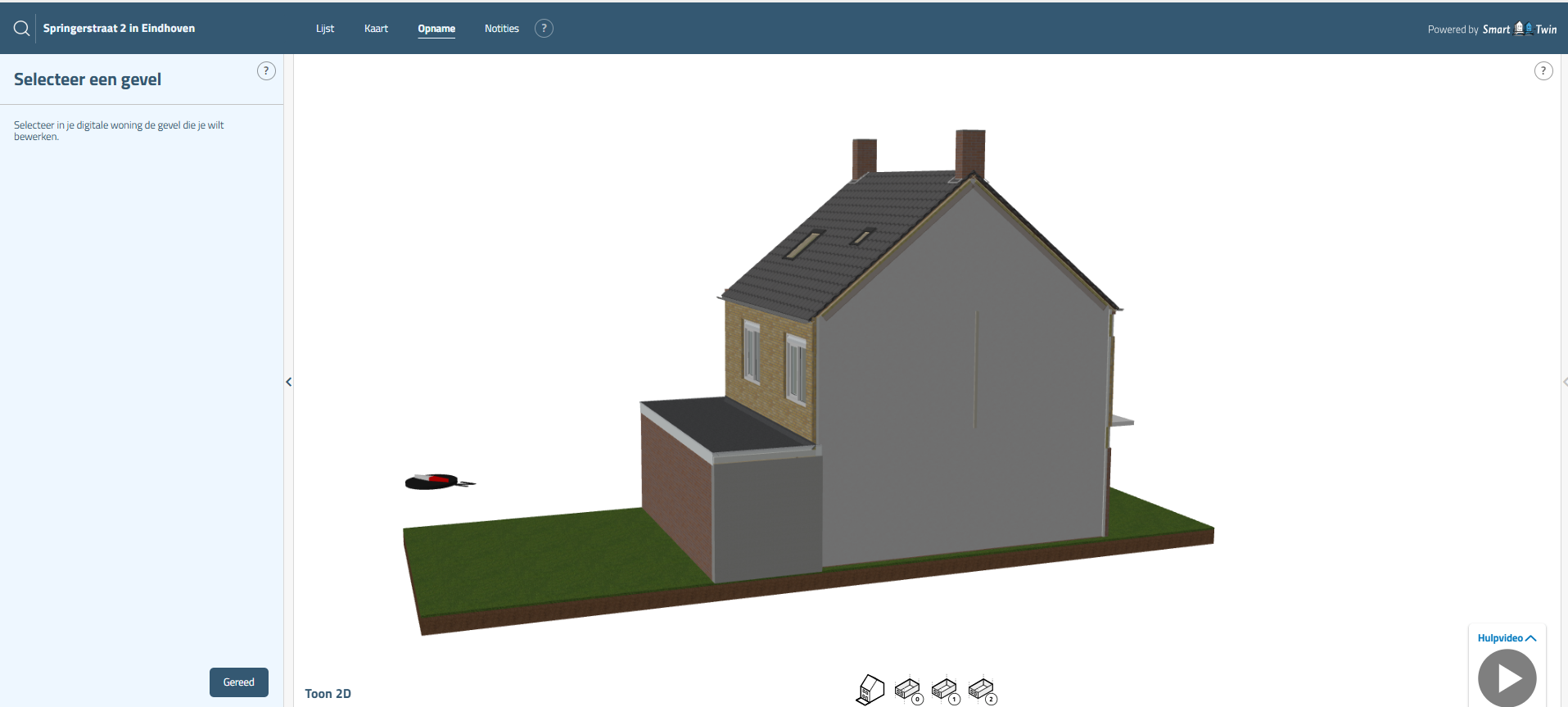1568x707 pixels.
Task: Select the whole-house exterior view icon
Action: coord(870,690)
